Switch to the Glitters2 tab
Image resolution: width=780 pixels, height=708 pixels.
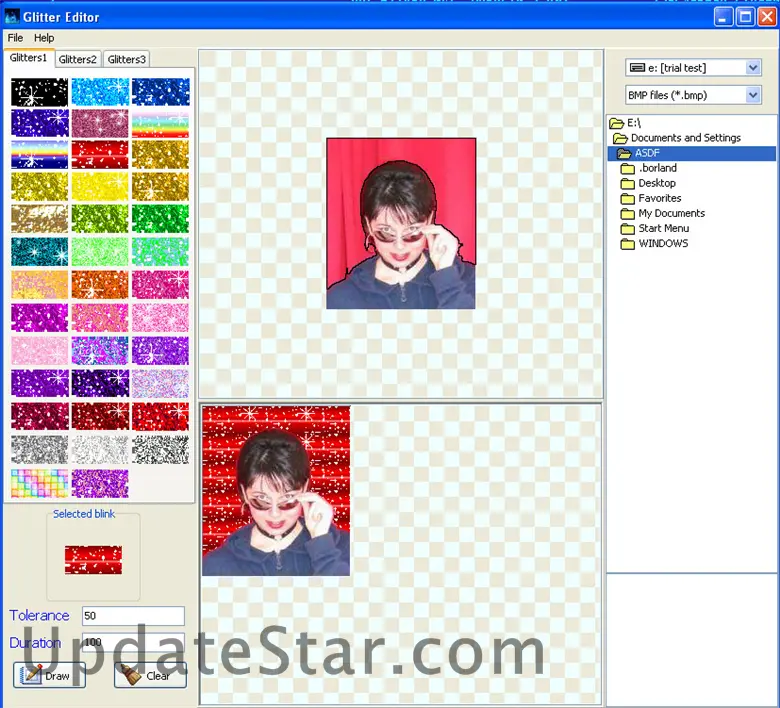78,60
